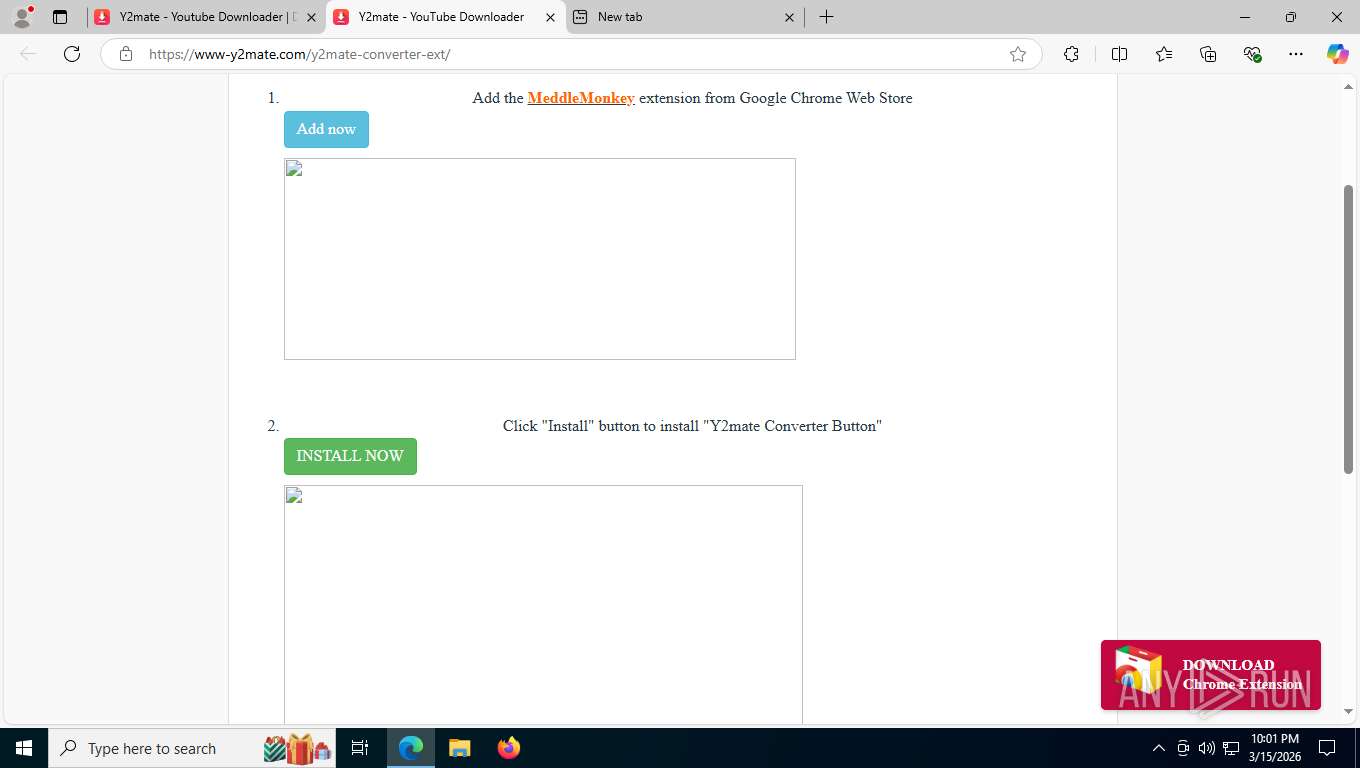Click the page scrollbar thumb
Viewport: 1360px width, 768px height.
(1348, 329)
